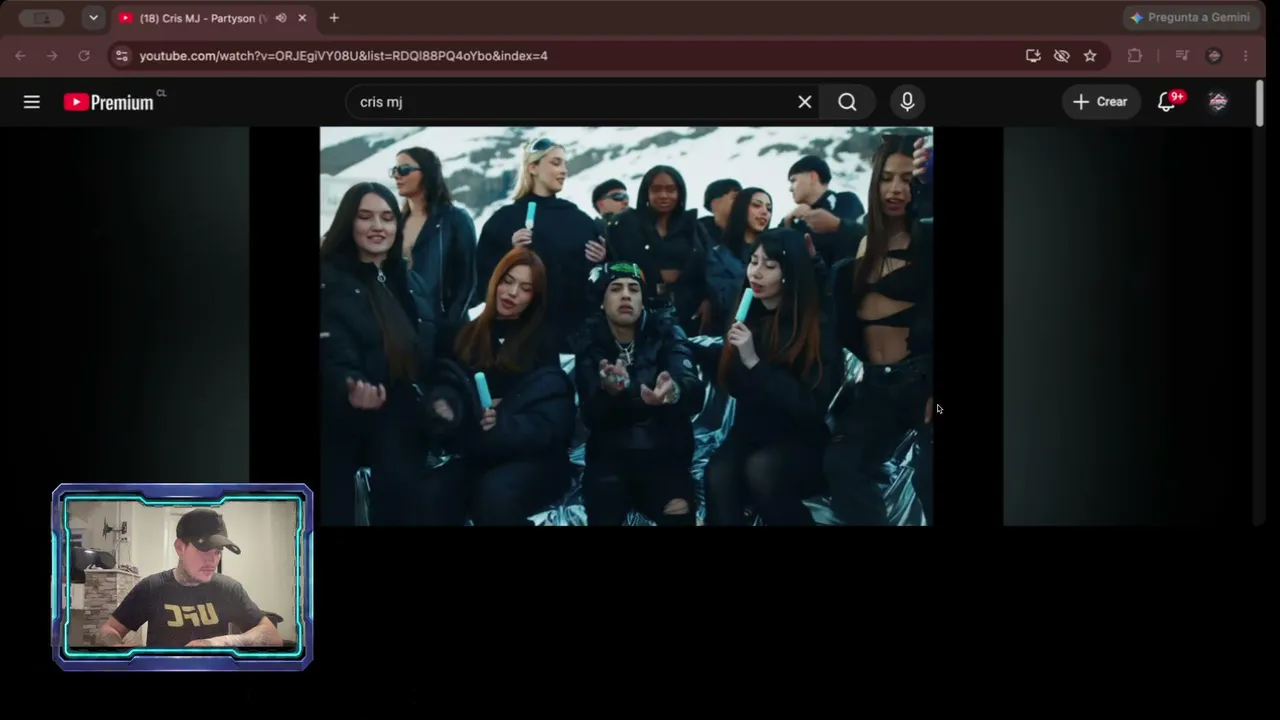Open the Chrome profile avatar

1214,56
